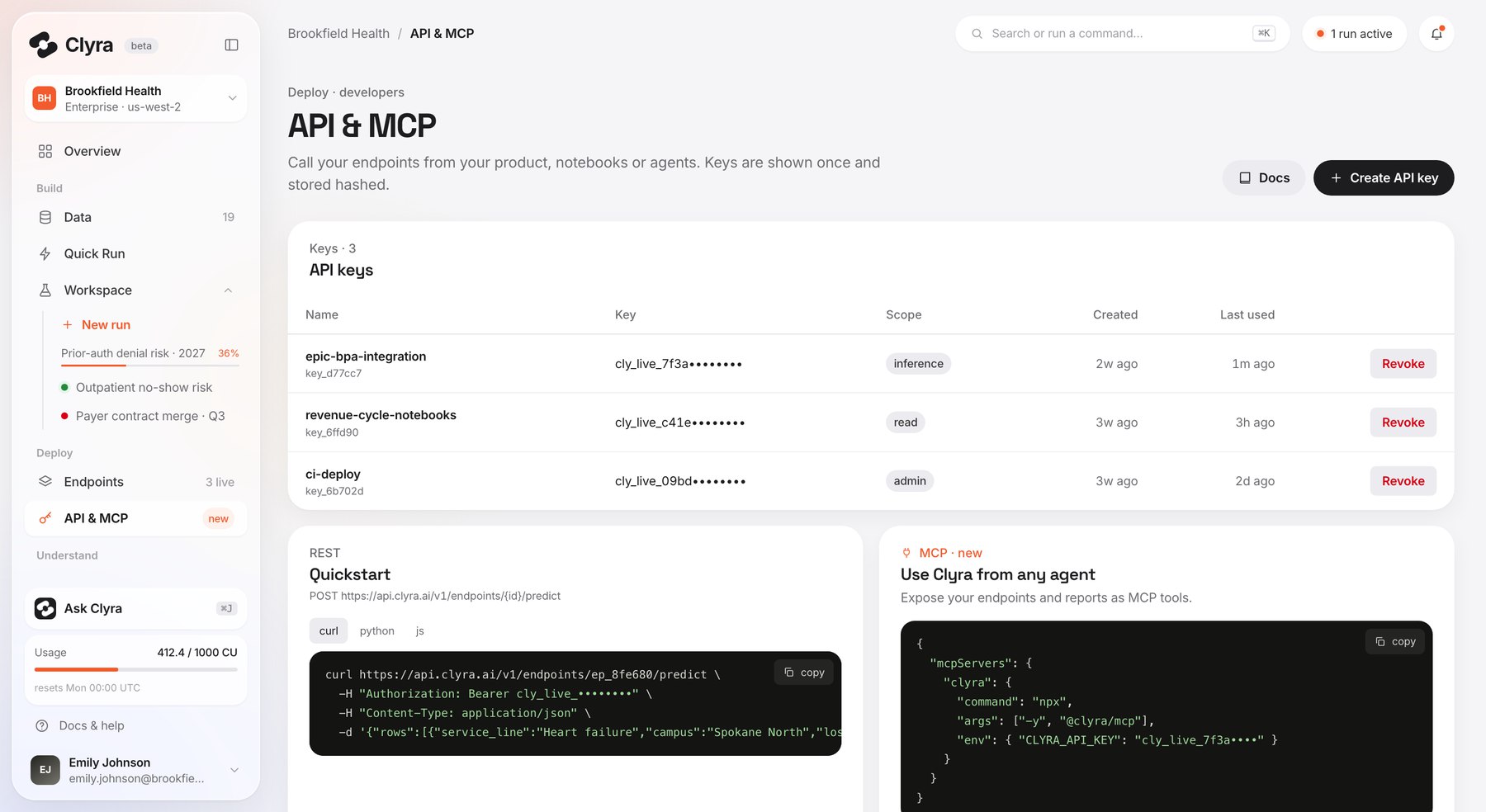Copy the curl quickstart snippet
Viewport: 1486px width, 812px height.
804,673
